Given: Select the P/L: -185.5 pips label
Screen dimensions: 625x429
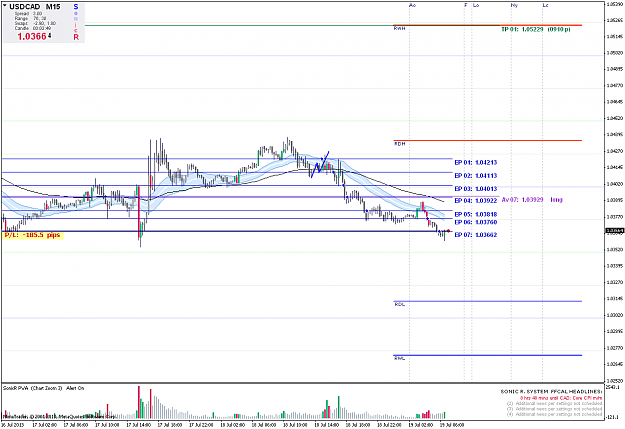Looking at the screenshot, I should (33, 235).
